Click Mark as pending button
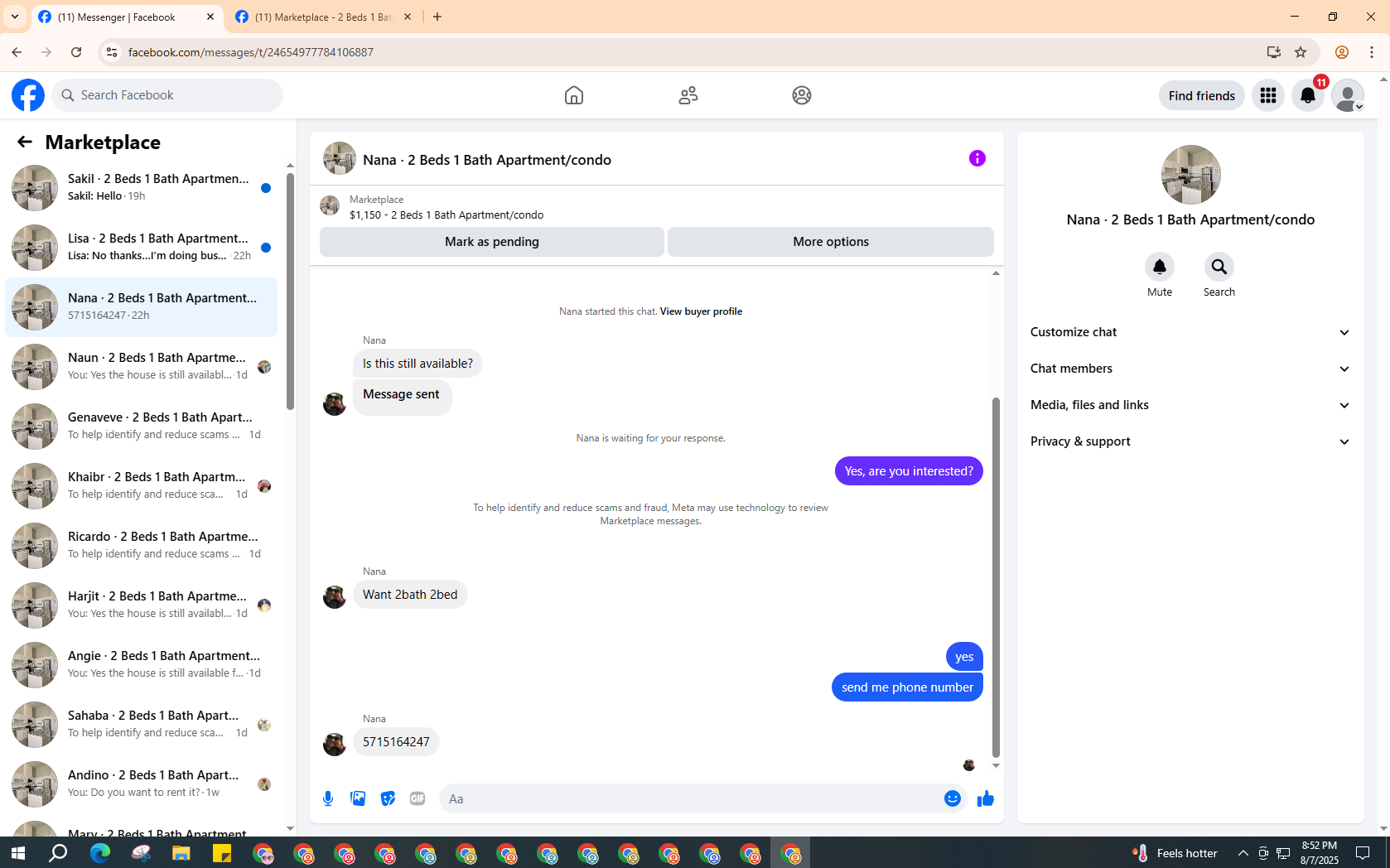This screenshot has height=868, width=1390. click(492, 242)
